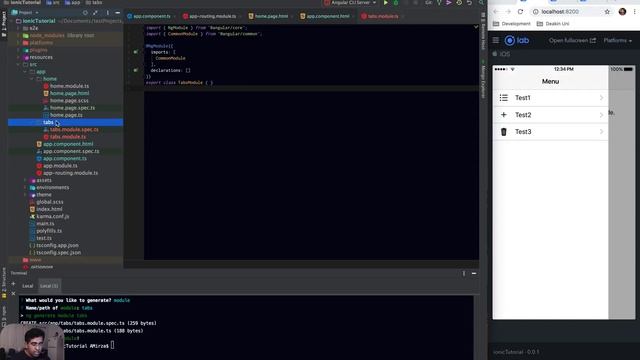Image resolution: width=640 pixels, height=360 pixels.
Task: Open home.page.html in project tree
Action: pyautogui.click(x=69, y=93)
